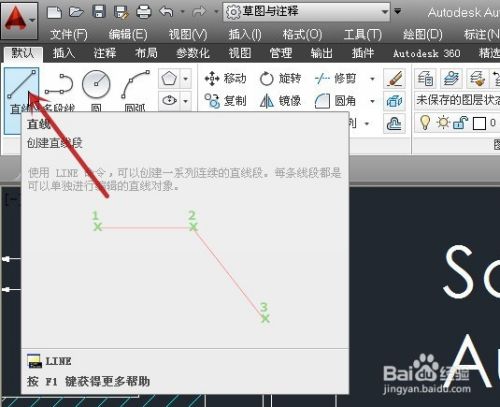500x407 pixels.
Task: Click the 旋转 Rotate tool
Action: click(280, 79)
